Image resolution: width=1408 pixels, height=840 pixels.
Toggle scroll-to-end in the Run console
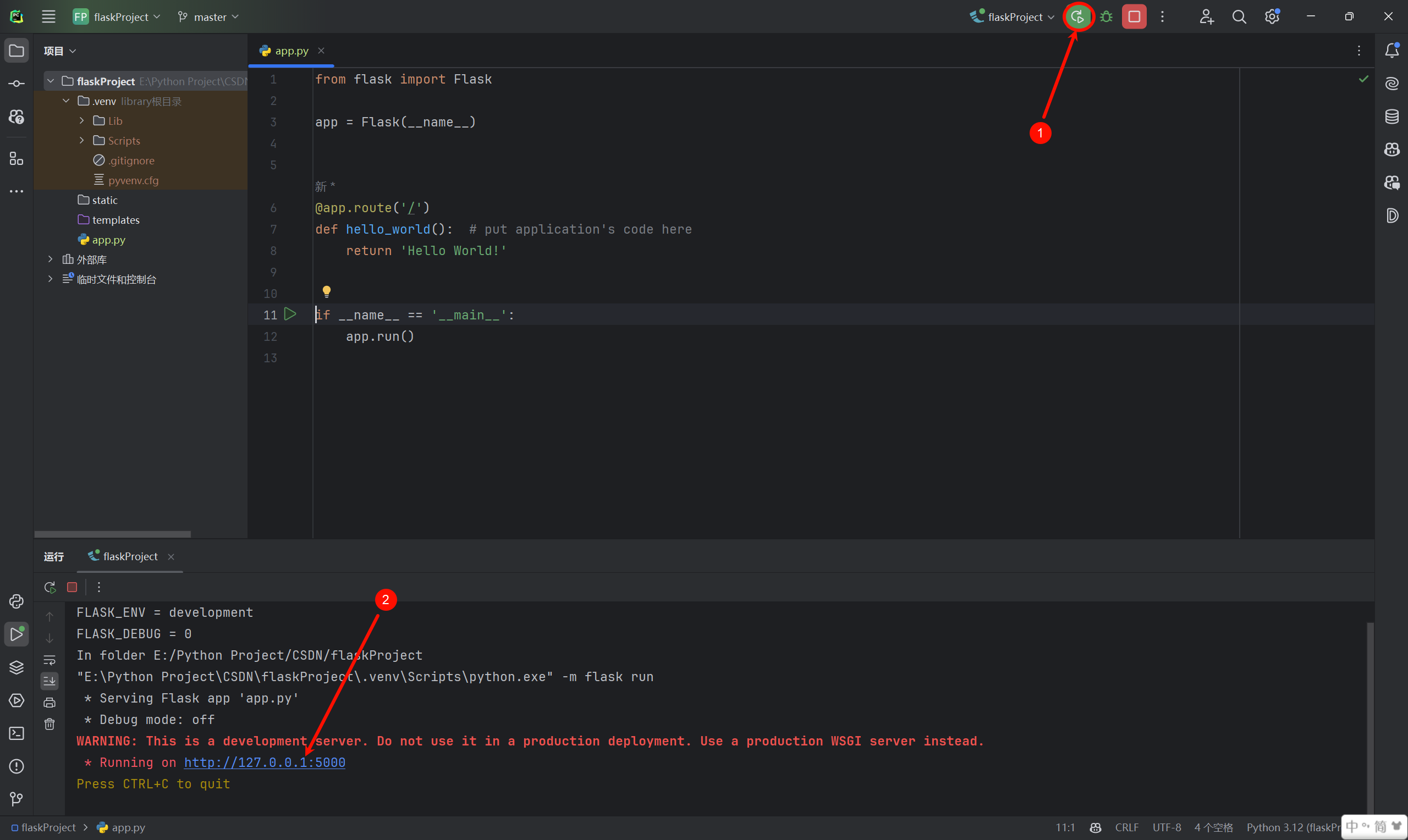pos(50,681)
